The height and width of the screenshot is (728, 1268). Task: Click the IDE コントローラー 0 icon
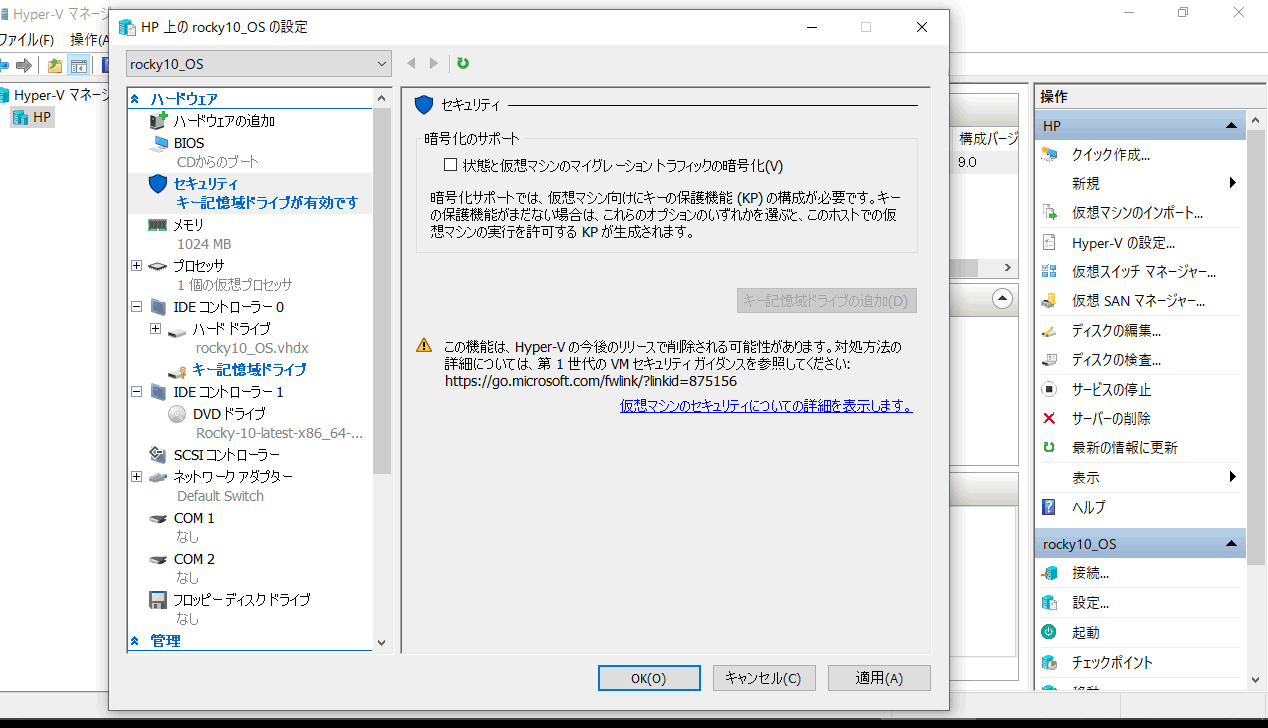[158, 307]
